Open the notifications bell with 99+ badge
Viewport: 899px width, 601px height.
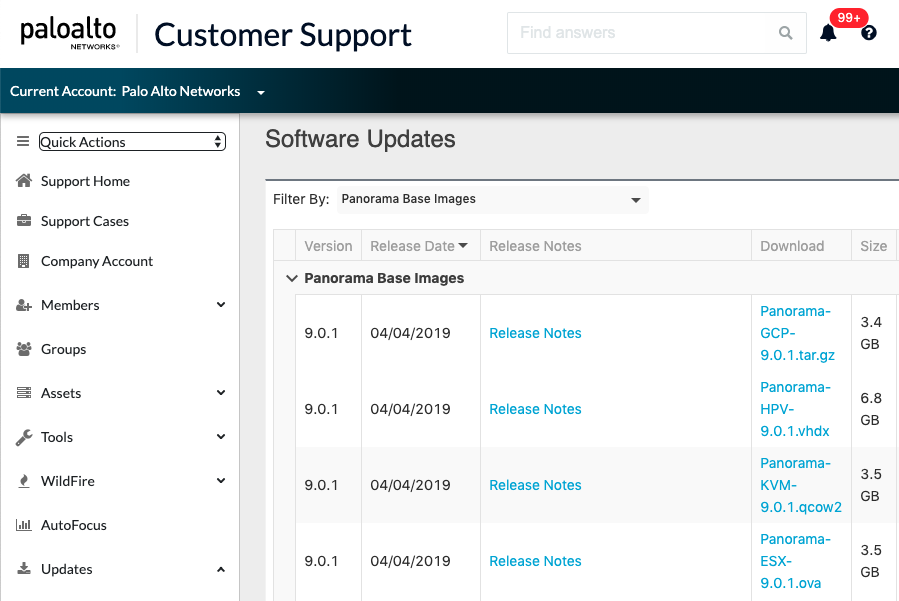click(x=829, y=33)
